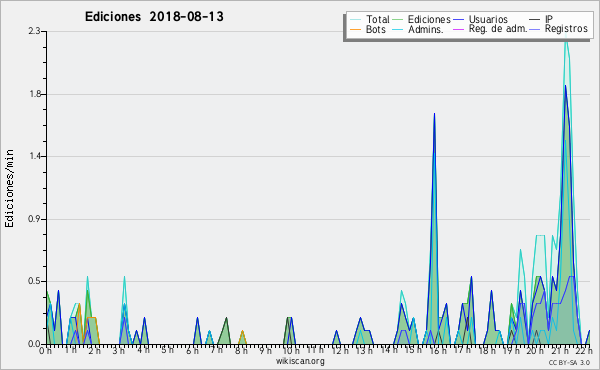Image resolution: width=600 pixels, height=370 pixels.
Task: Click the dark blue Usuarios legend swatch
Action: coord(458,20)
